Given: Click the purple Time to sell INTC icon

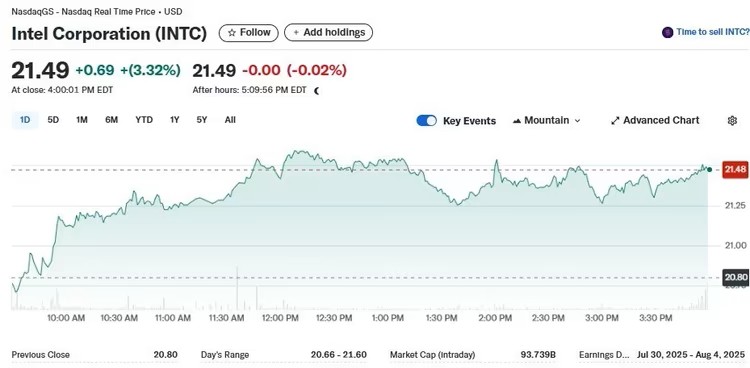Looking at the screenshot, I should pos(667,32).
